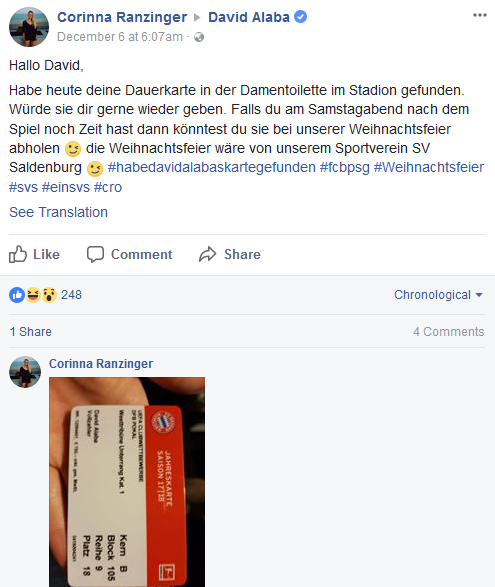Open David Alaba's page link

tap(249, 17)
